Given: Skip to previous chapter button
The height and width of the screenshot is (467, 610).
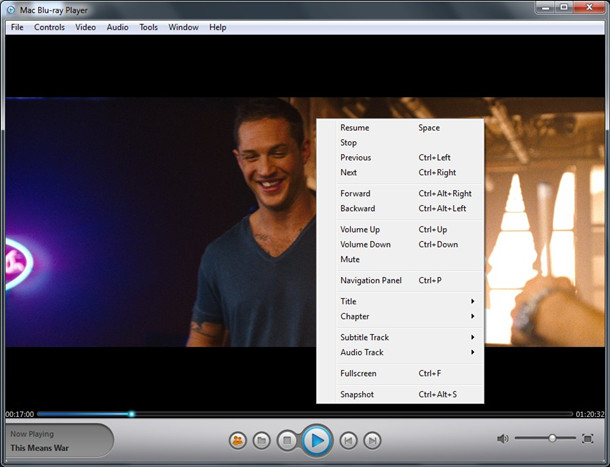Looking at the screenshot, I should point(348,441).
